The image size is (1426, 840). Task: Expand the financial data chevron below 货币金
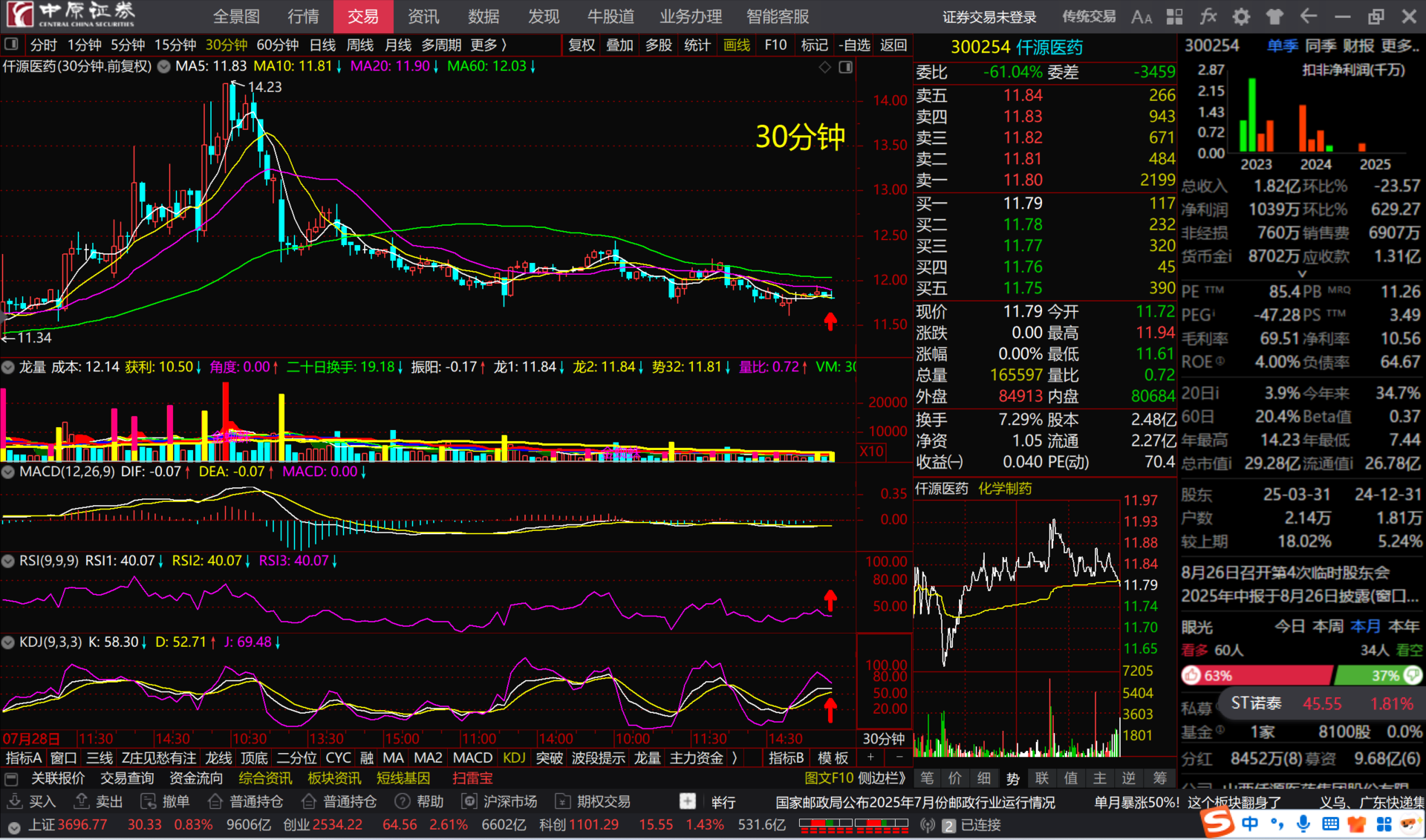(1301, 274)
